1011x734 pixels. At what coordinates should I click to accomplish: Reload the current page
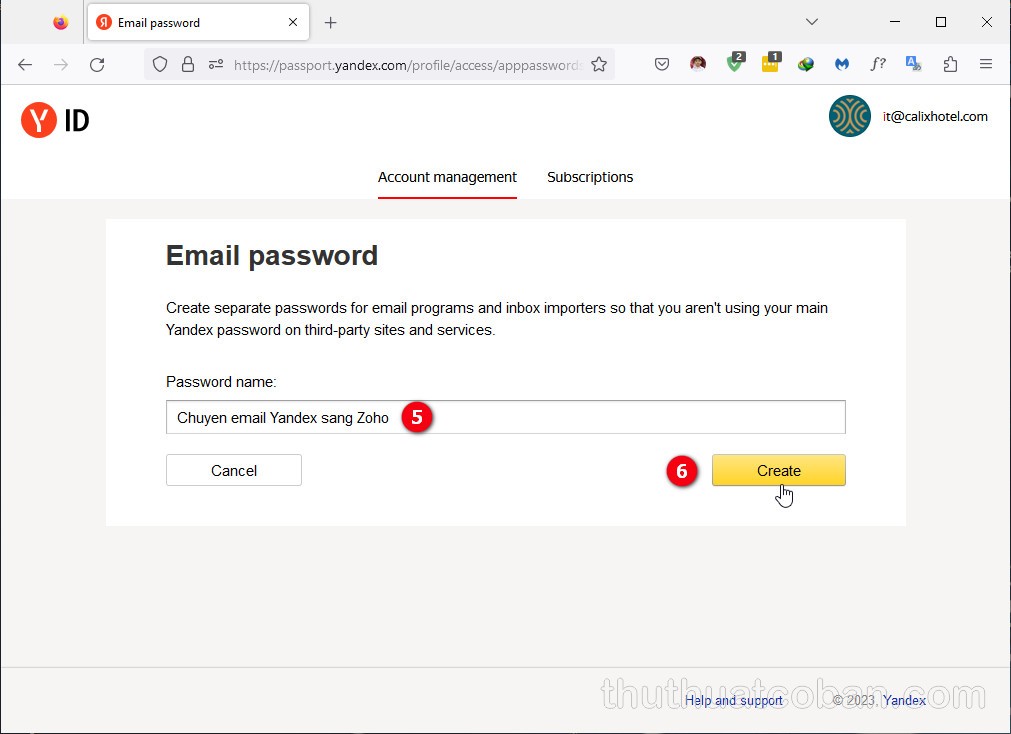pyautogui.click(x=97, y=64)
